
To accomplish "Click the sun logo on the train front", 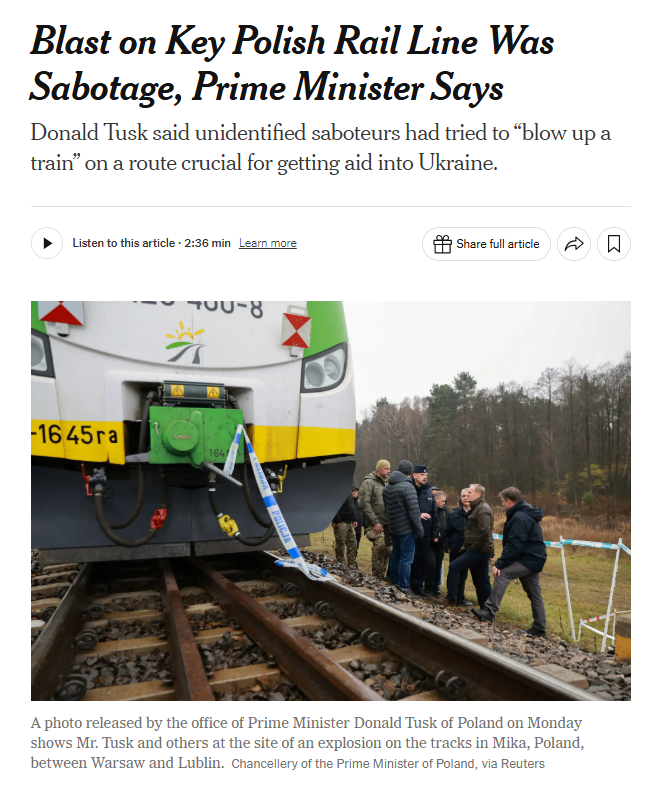I will pos(185,342).
